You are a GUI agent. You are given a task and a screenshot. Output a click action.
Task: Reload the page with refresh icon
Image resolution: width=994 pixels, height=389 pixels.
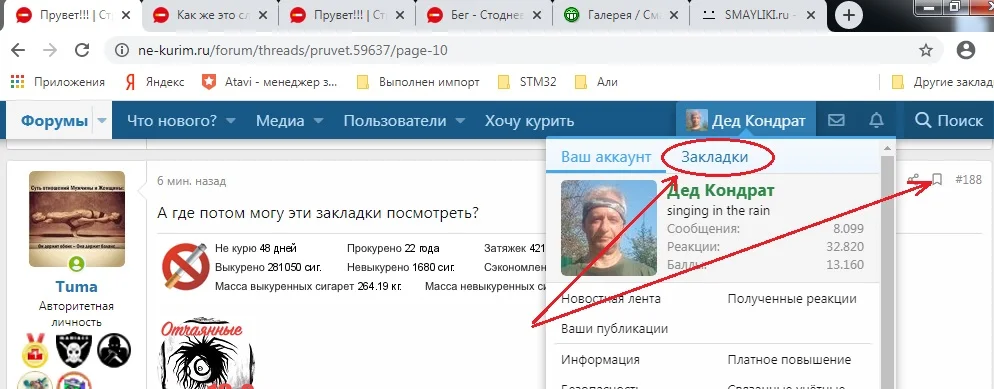coord(82,50)
